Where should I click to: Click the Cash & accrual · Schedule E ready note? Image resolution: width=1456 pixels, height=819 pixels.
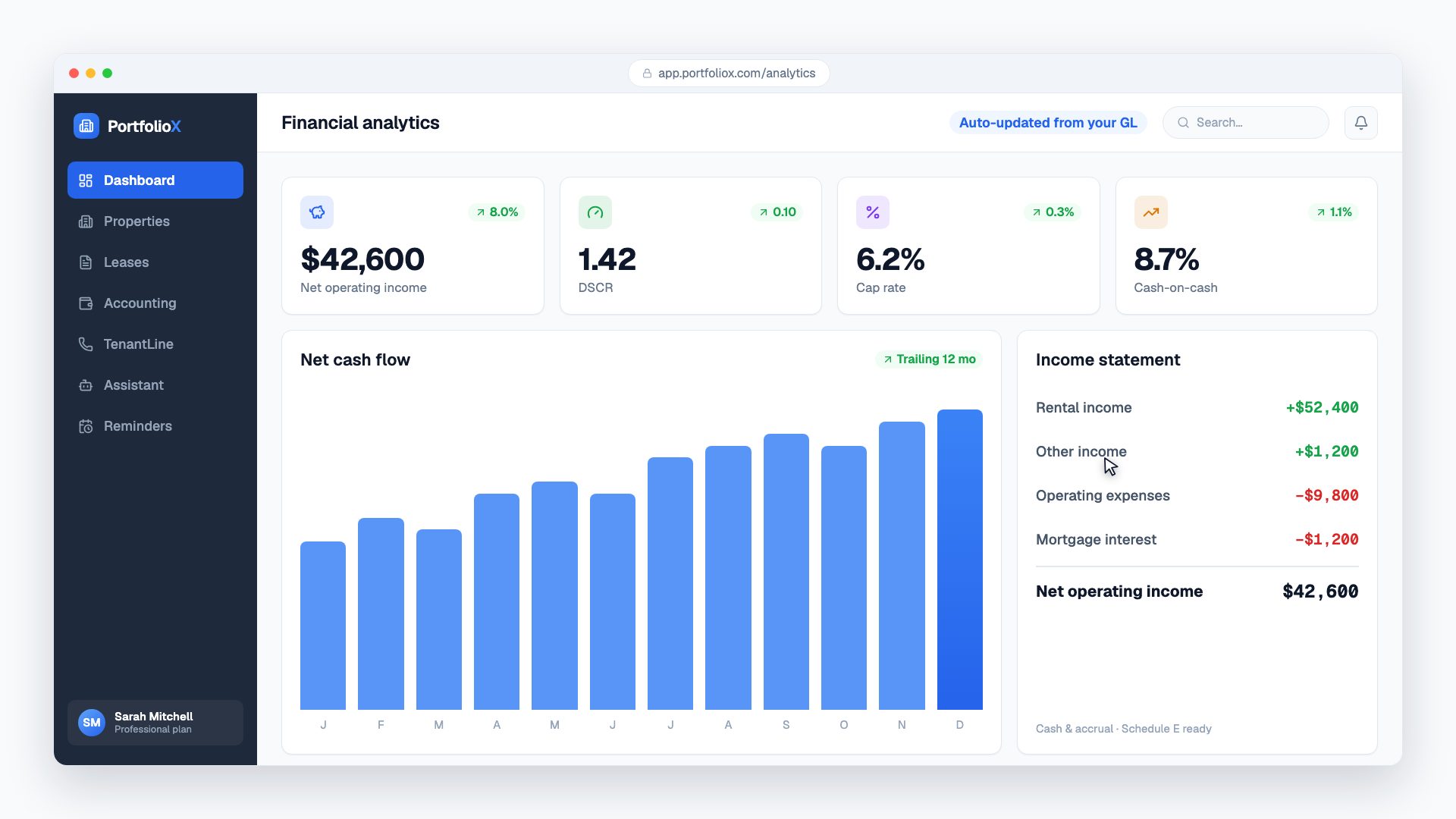pos(1124,729)
